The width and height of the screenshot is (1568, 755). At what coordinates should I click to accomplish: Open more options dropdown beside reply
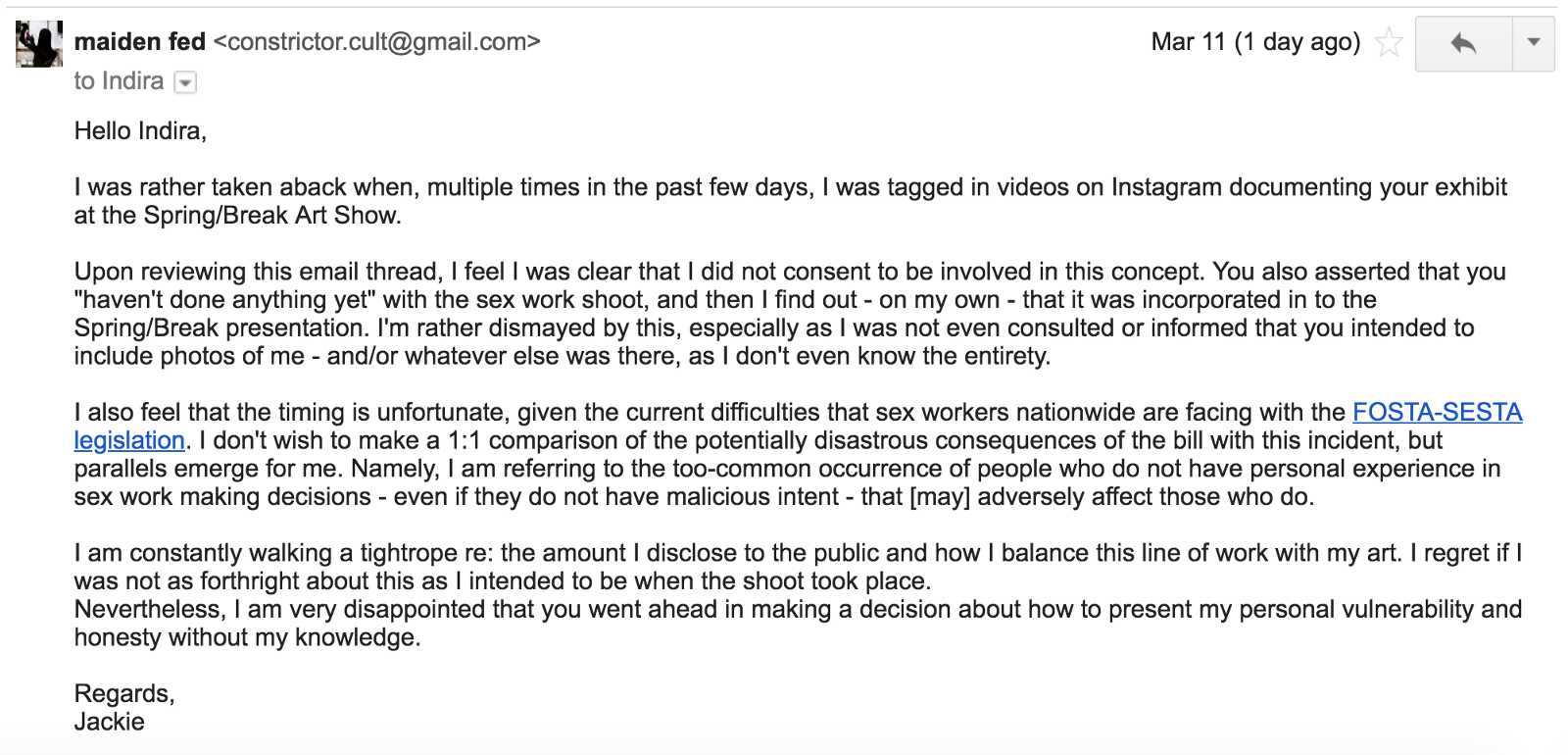[1534, 43]
